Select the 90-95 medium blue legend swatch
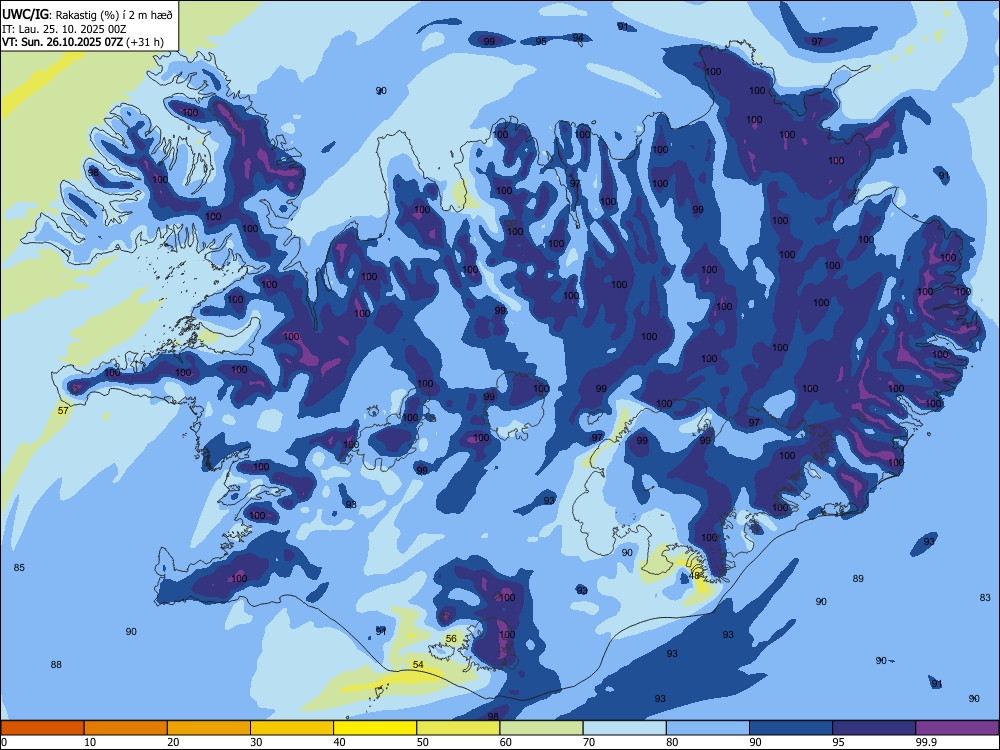The height and width of the screenshot is (750, 1000). [x=791, y=728]
